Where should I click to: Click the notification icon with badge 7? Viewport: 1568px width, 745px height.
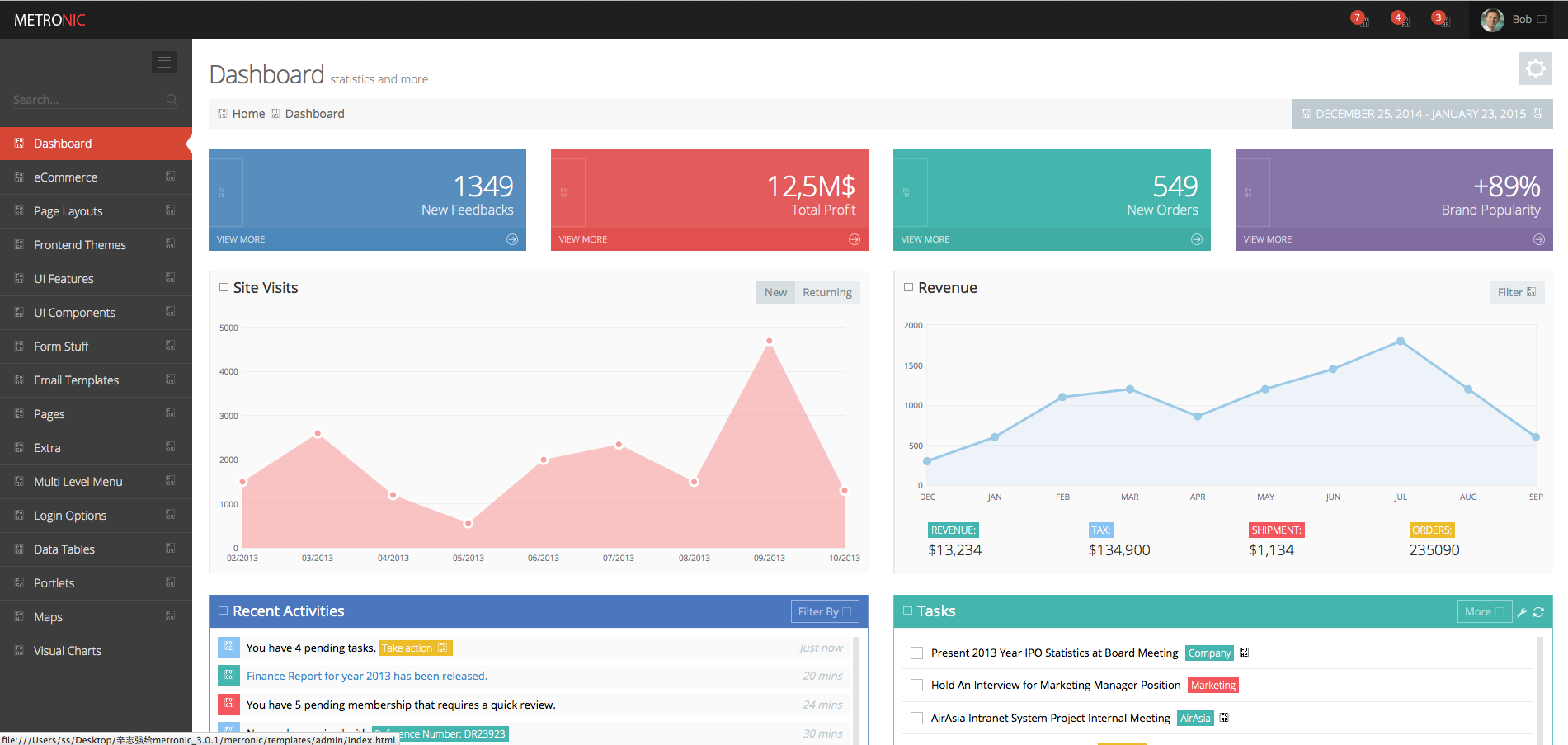(1359, 19)
